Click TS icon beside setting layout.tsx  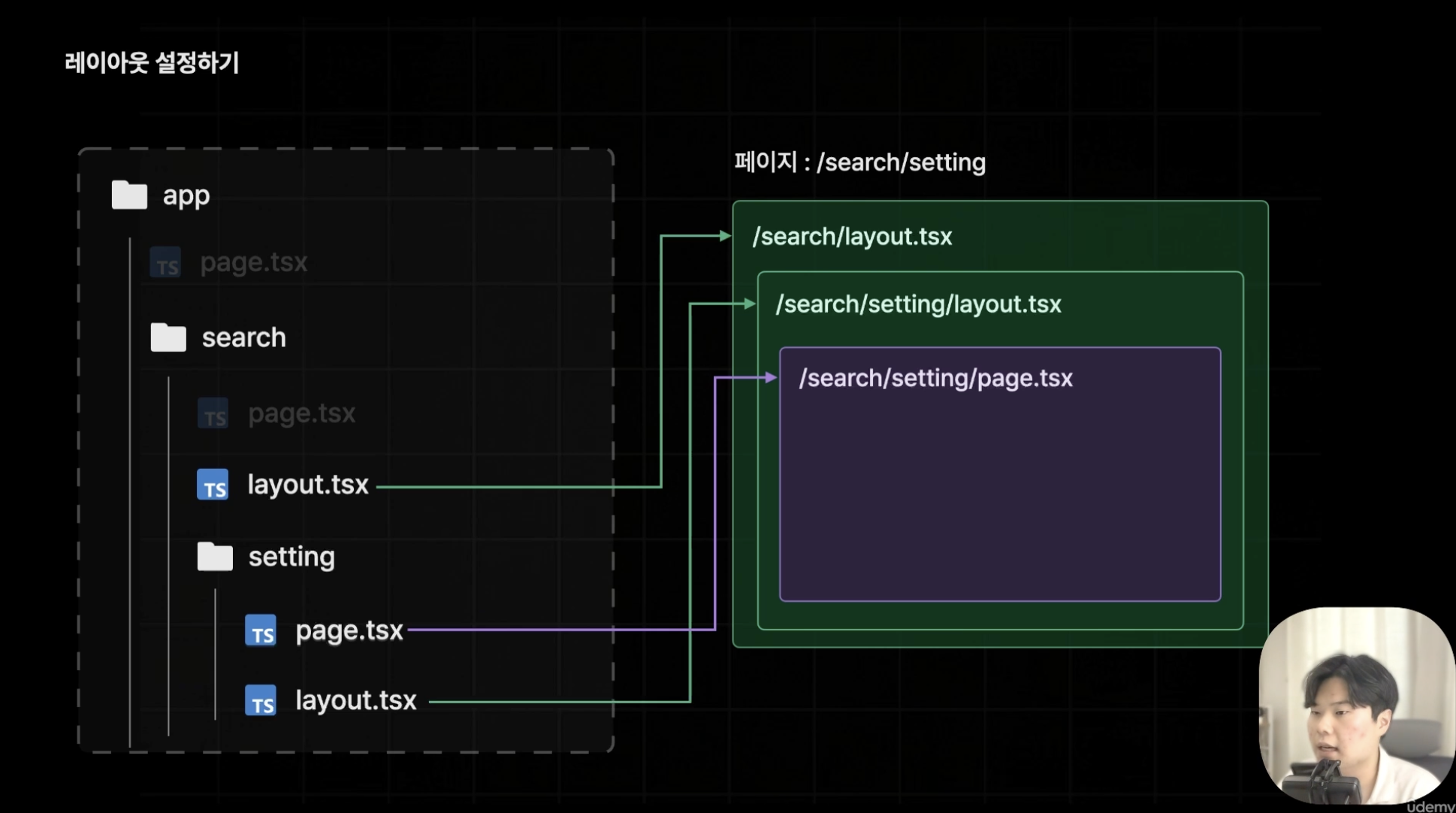[261, 700]
